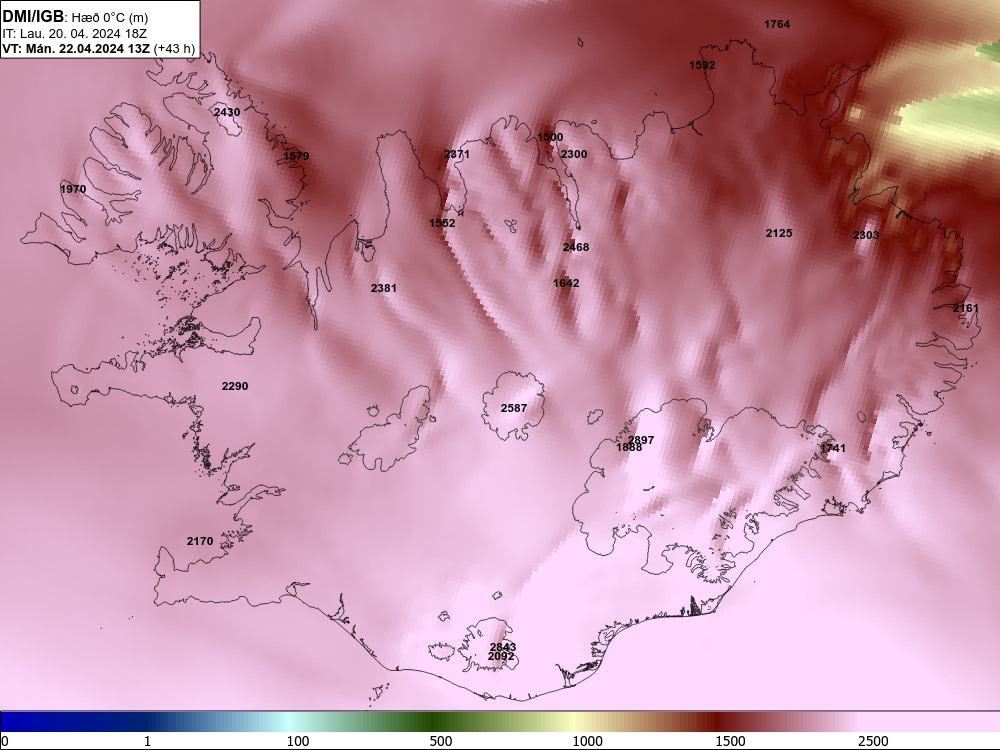Click the 'IT: Lau. 20. 04. 2024 18Z' line
This screenshot has width=1000, height=750.
point(75,33)
